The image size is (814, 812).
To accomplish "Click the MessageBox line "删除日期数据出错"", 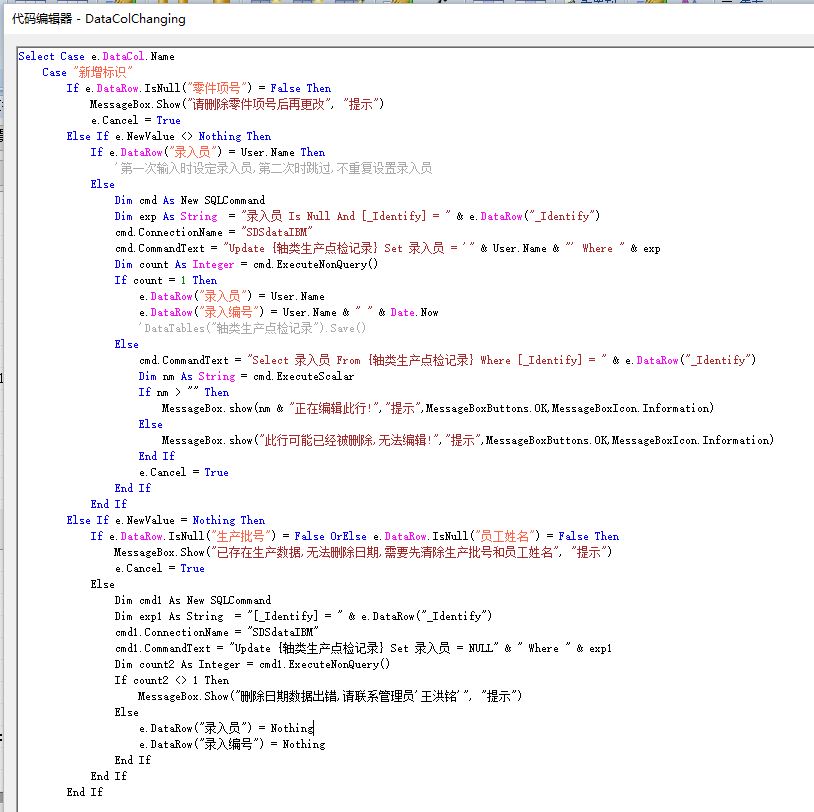I will [x=330, y=696].
